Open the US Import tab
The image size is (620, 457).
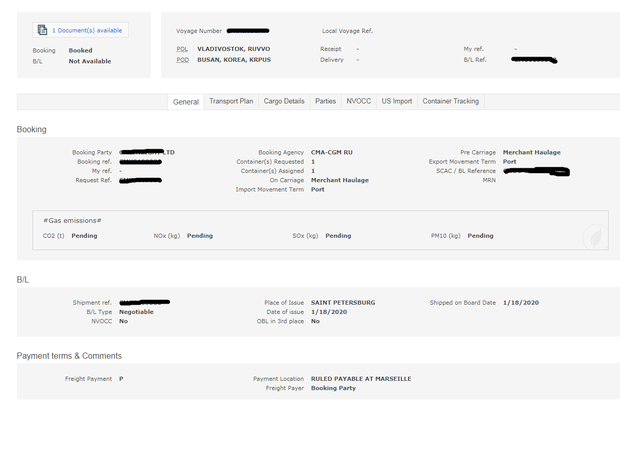[x=397, y=101]
